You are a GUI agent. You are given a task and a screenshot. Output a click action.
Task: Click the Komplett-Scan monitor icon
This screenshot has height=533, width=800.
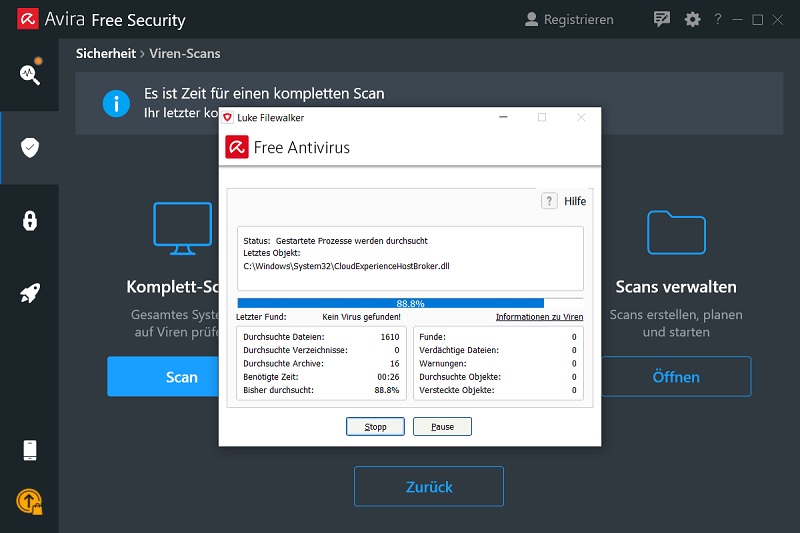[183, 229]
